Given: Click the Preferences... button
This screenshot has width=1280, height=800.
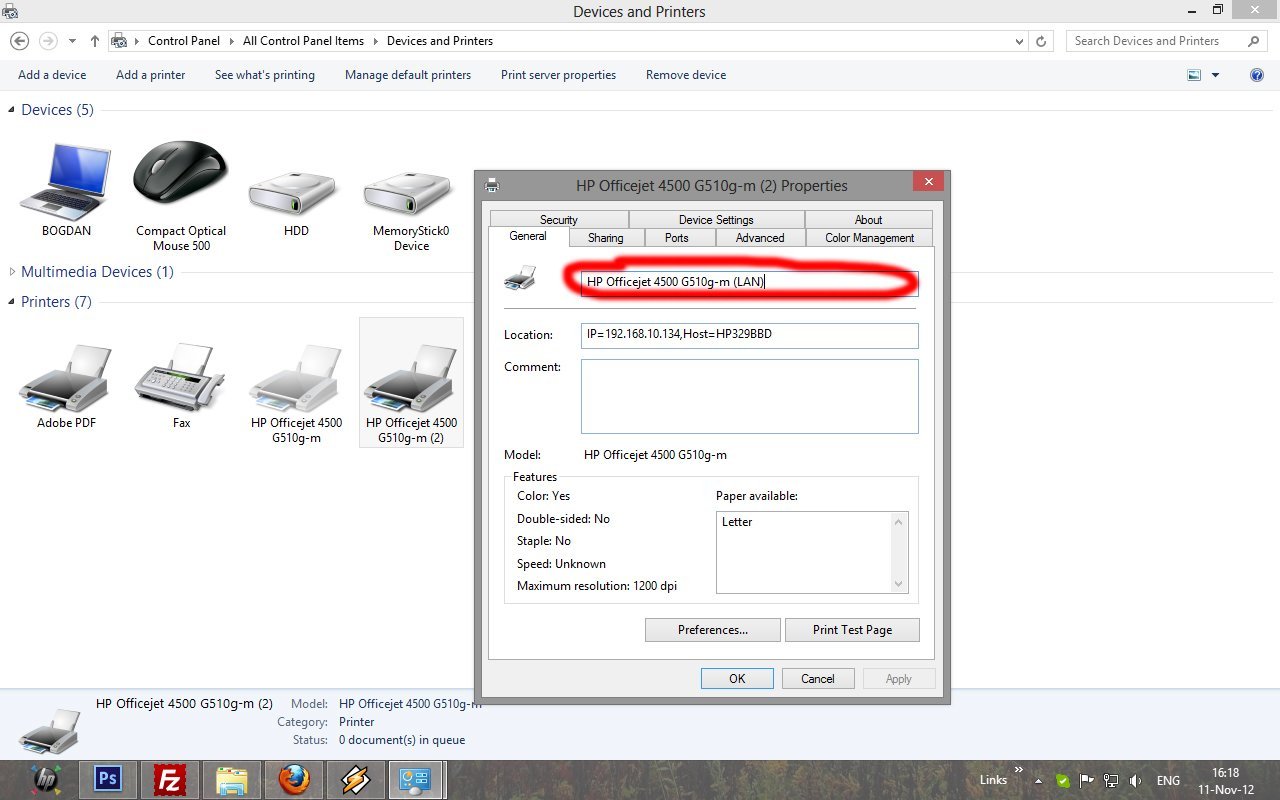Looking at the screenshot, I should [712, 630].
